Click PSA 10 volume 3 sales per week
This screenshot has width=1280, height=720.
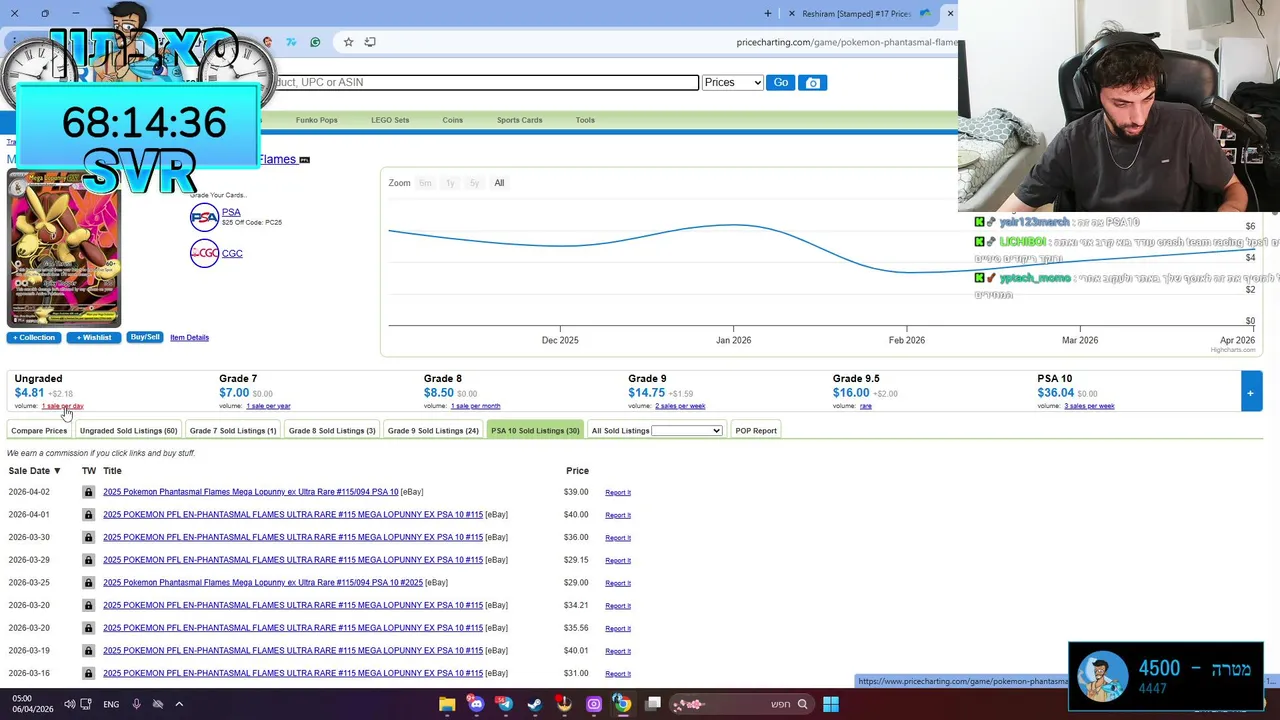coord(1090,406)
